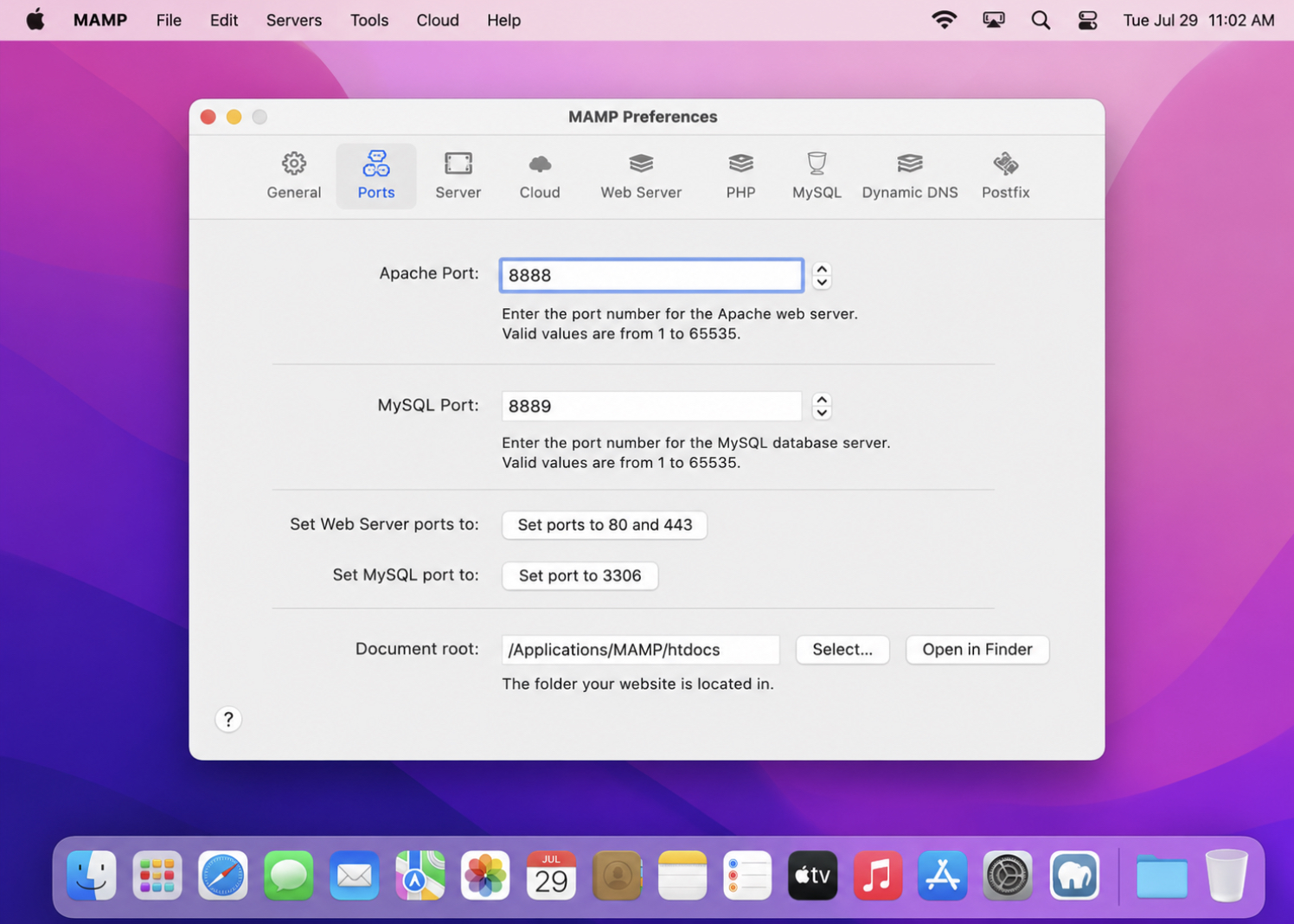Decrease Apache port with stepper down arrow
1294x924 pixels.
(x=822, y=282)
